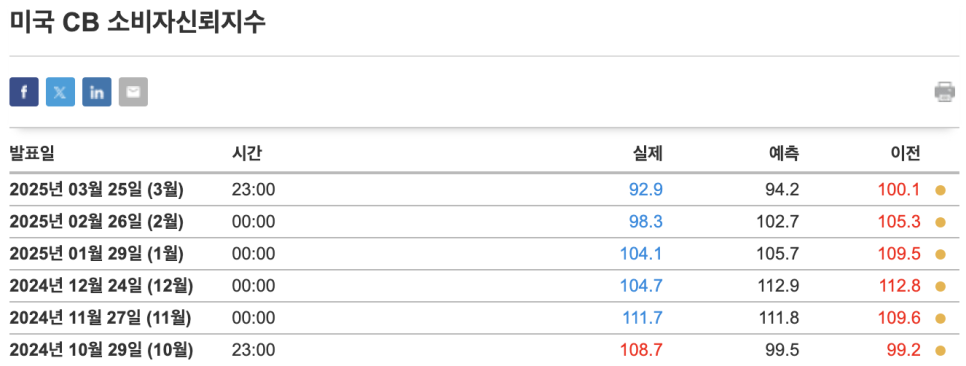Viewport: 966px width, 366px height.
Task: Click the forecast value 94.2
Action: (782, 190)
